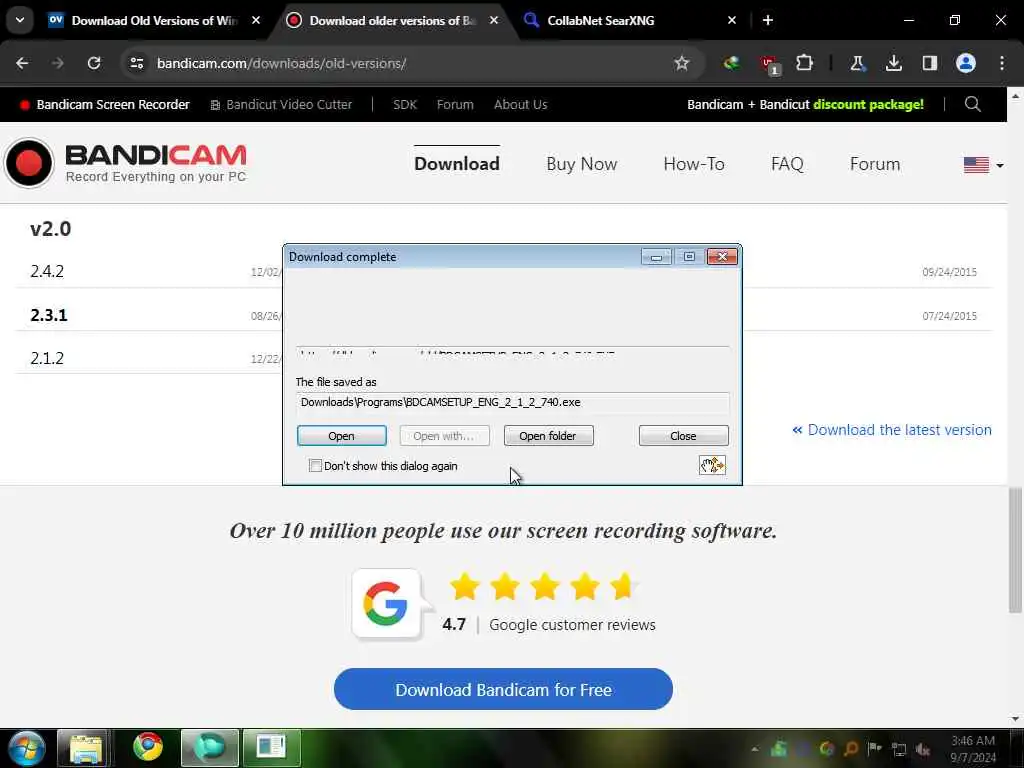Screen dimensions: 1024x768
Task: Open Chrome three-dot menu
Action: click(x=1002, y=63)
